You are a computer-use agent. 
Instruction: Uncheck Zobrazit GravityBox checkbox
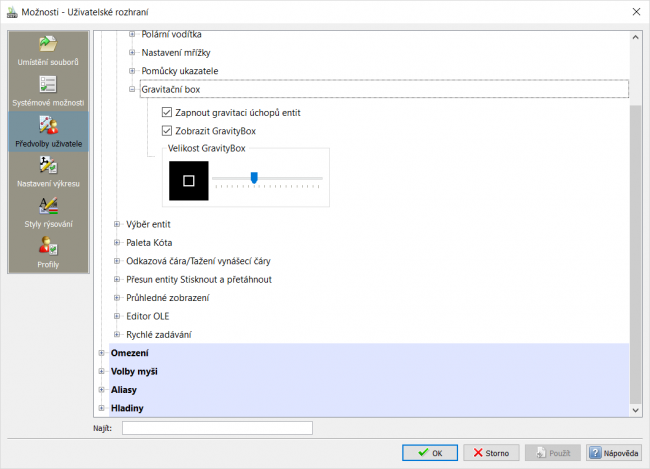click(167, 131)
